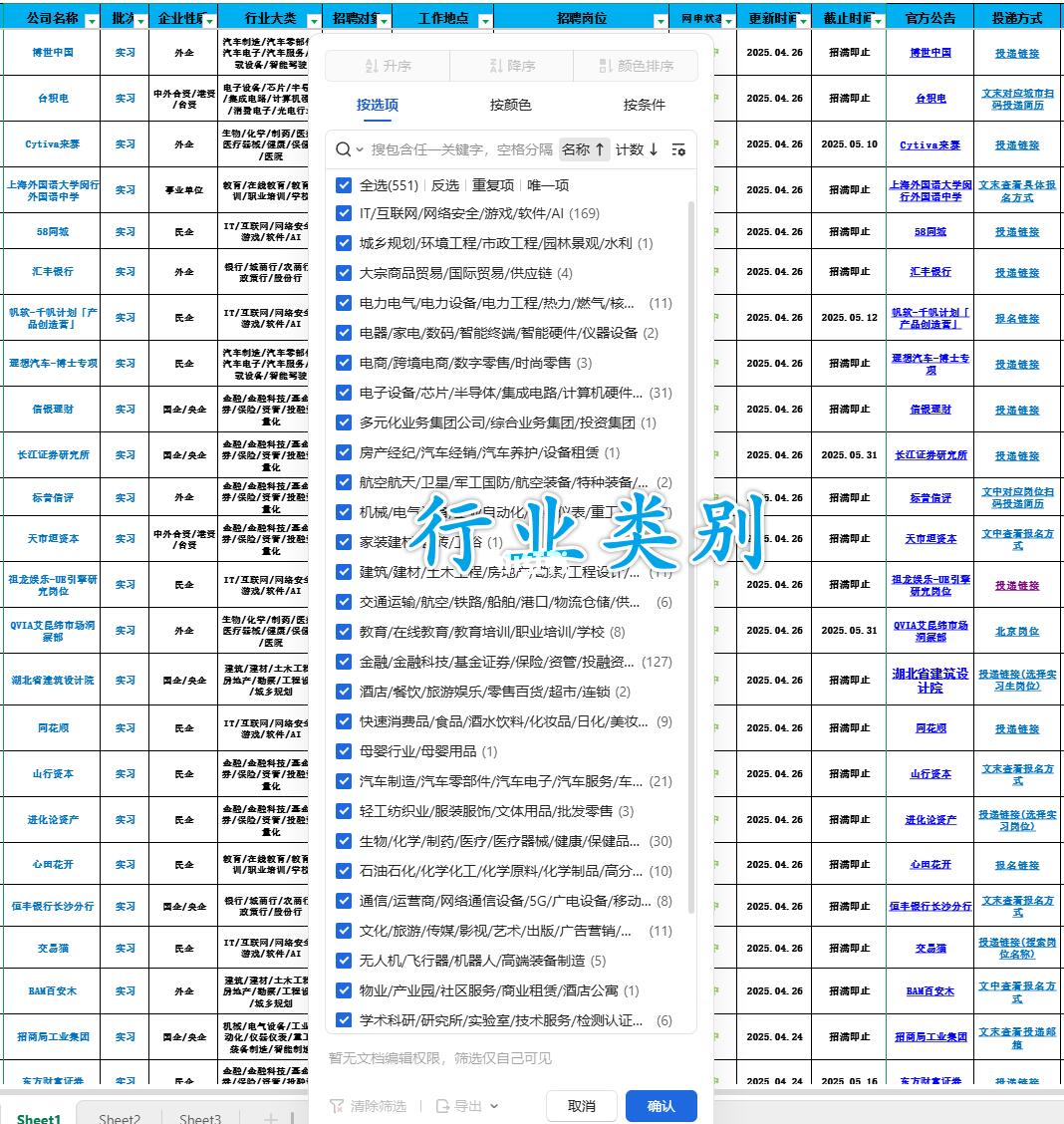Click 唯一项 option
Screen dimensions: 1064x1124
547,185
